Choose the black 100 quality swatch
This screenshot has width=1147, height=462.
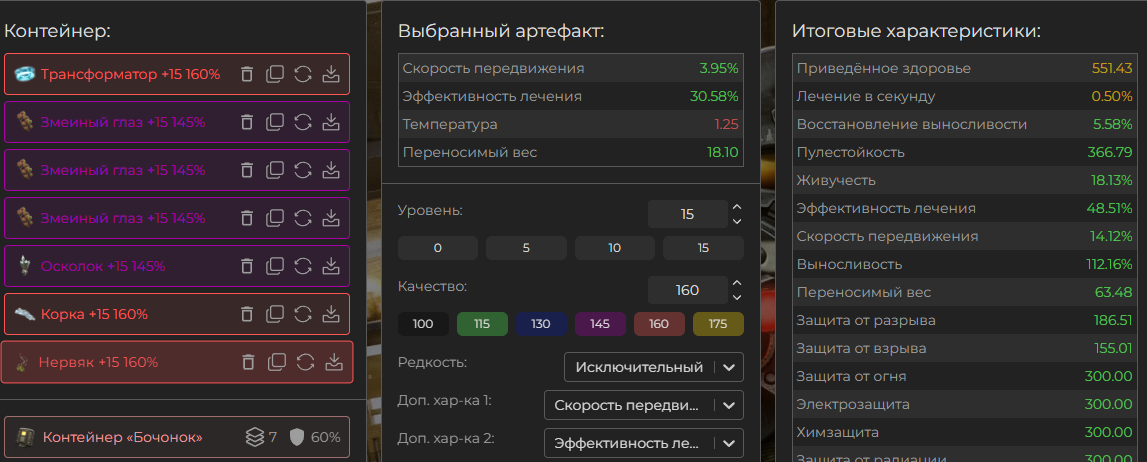[x=423, y=324]
